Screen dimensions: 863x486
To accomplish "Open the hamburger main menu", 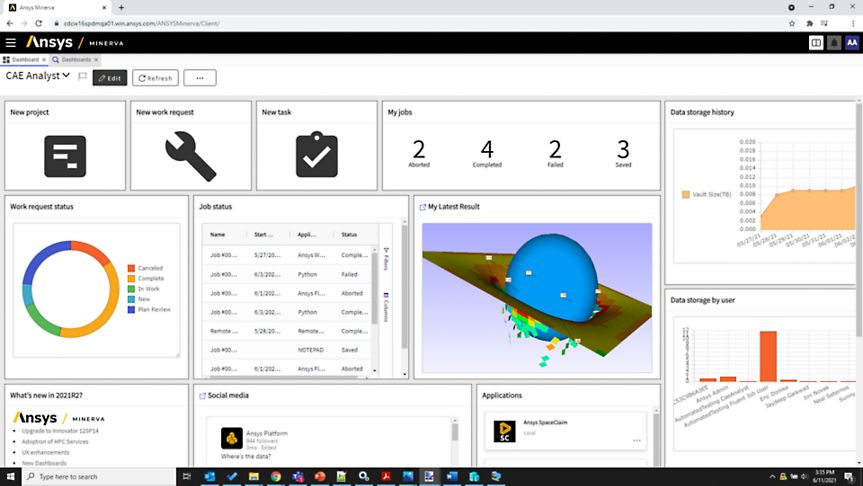I will [x=10, y=42].
